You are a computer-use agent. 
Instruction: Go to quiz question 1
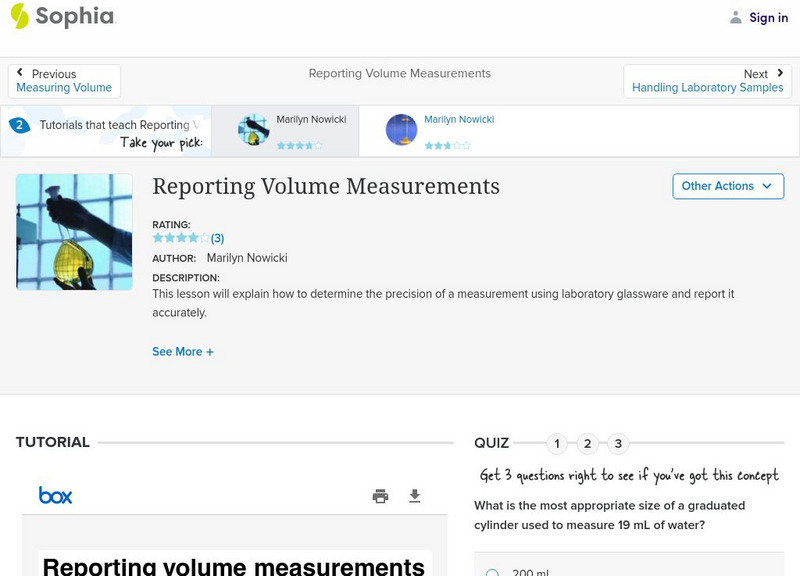[557, 444]
